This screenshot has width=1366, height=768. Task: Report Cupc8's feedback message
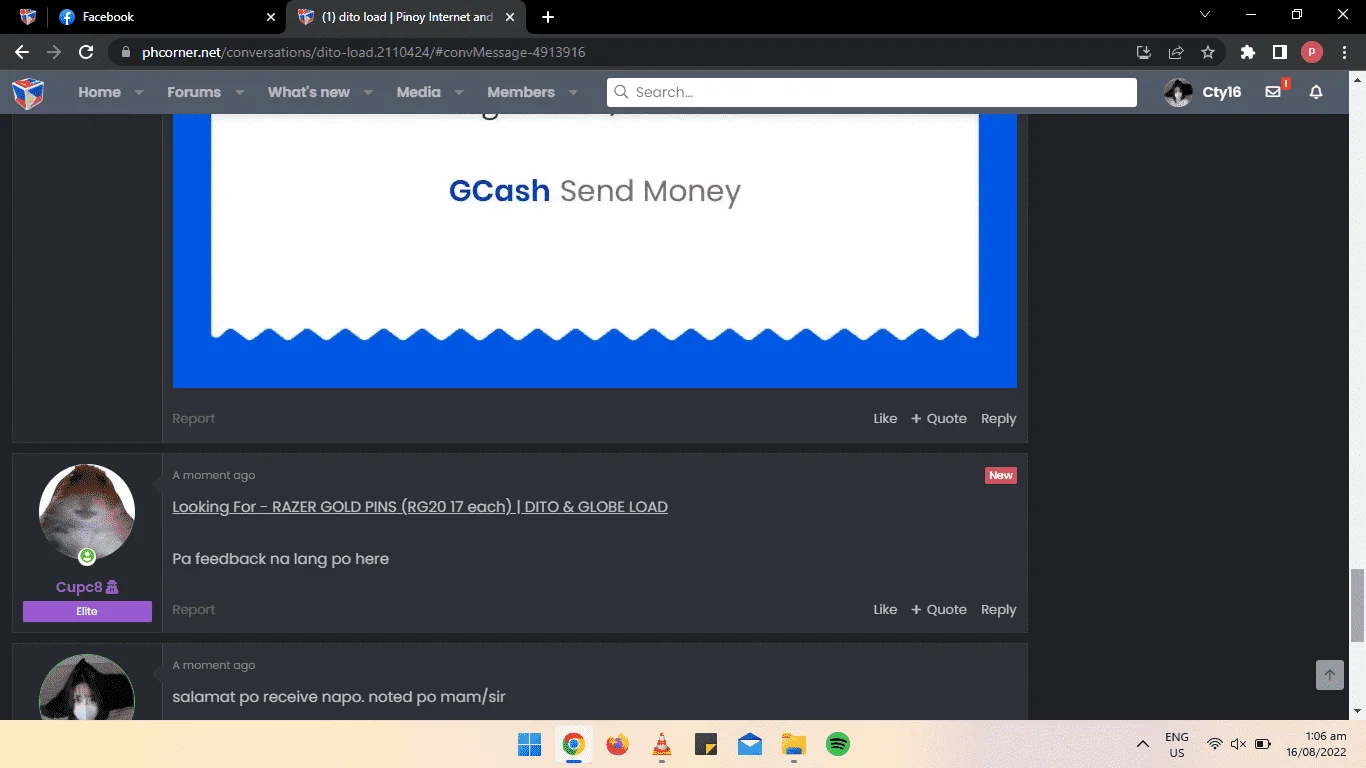193,610
